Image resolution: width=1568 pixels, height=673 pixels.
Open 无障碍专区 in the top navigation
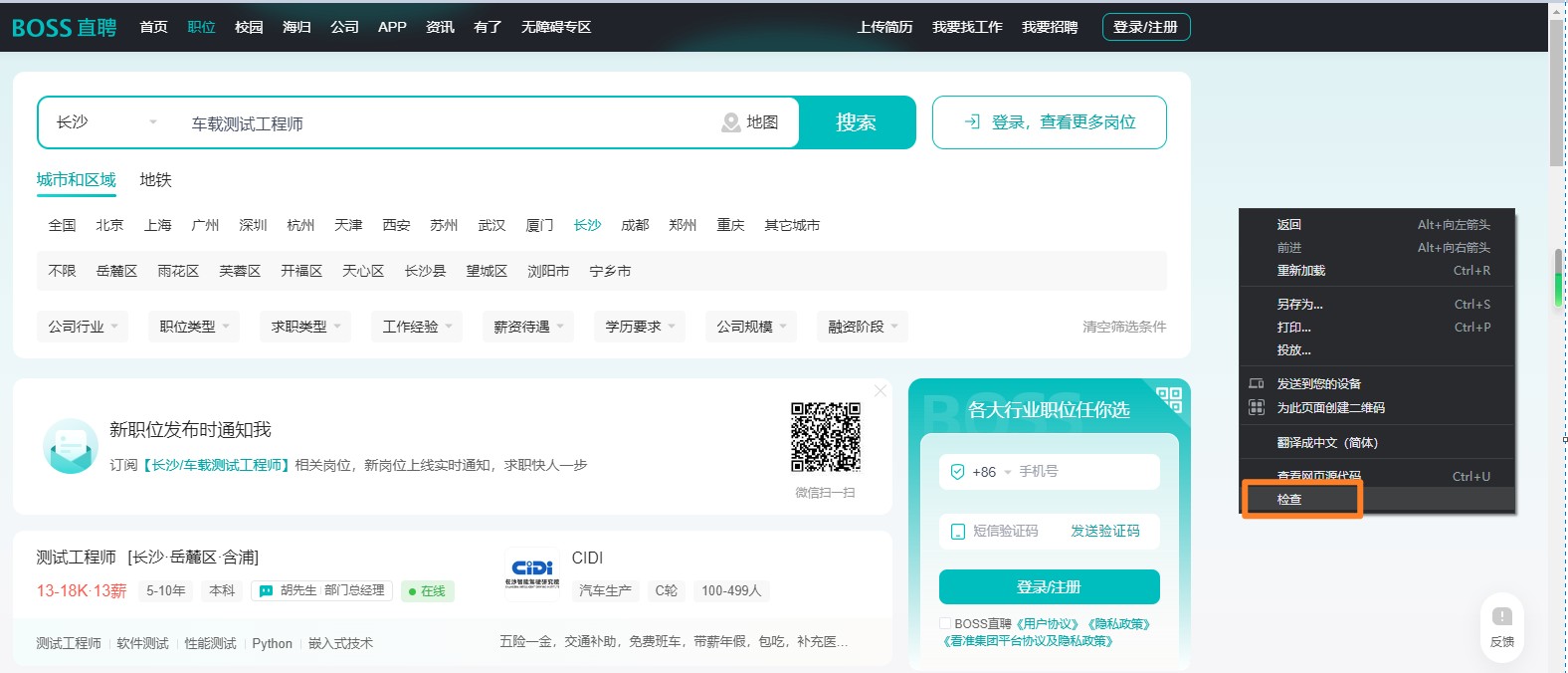556,27
